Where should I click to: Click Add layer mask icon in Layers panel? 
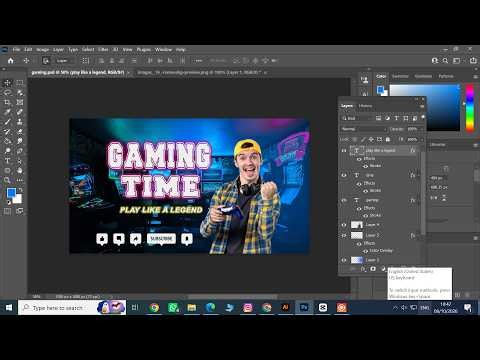pyautogui.click(x=373, y=269)
